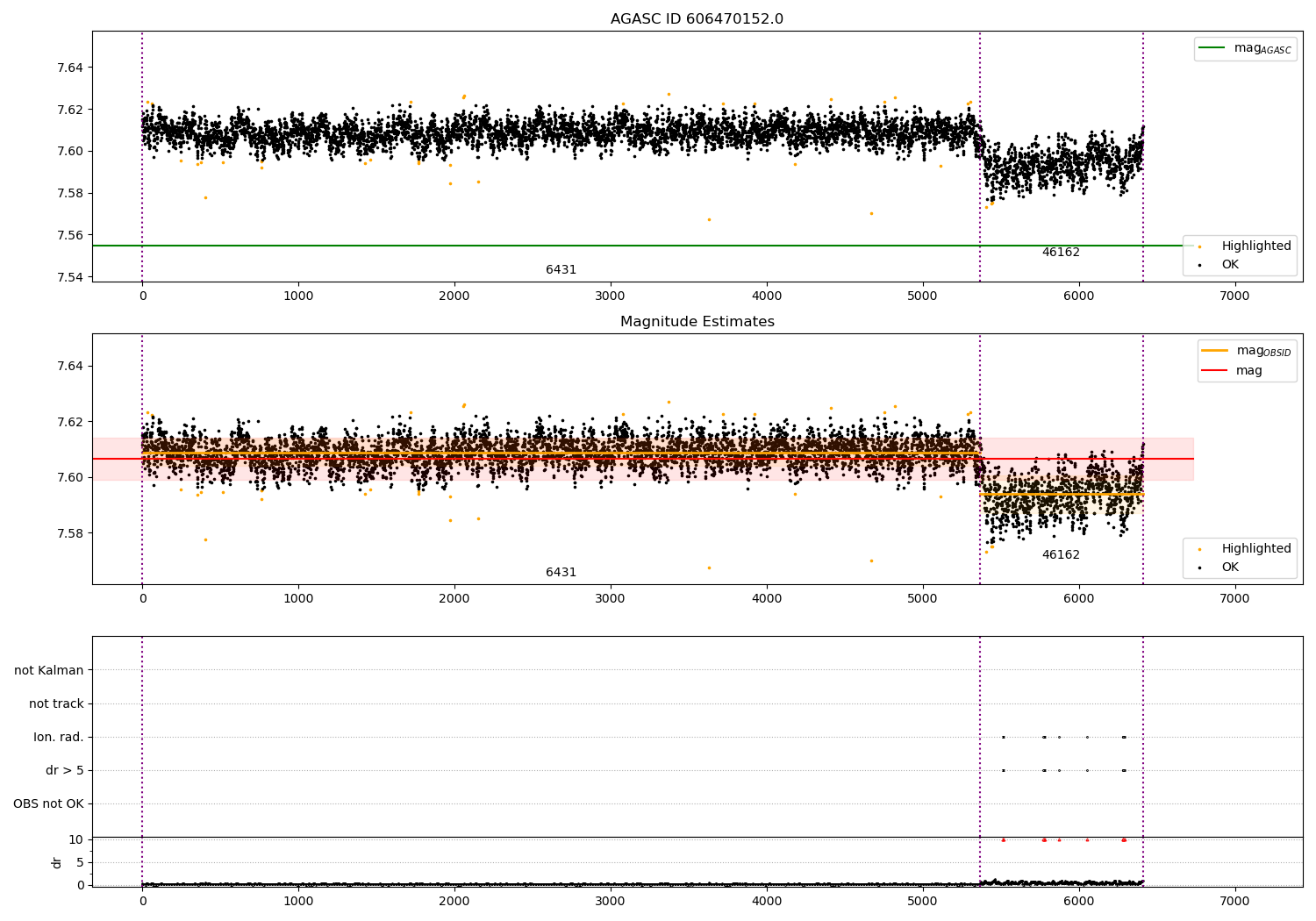Click the "10" tick on the dr axis

coord(76,839)
